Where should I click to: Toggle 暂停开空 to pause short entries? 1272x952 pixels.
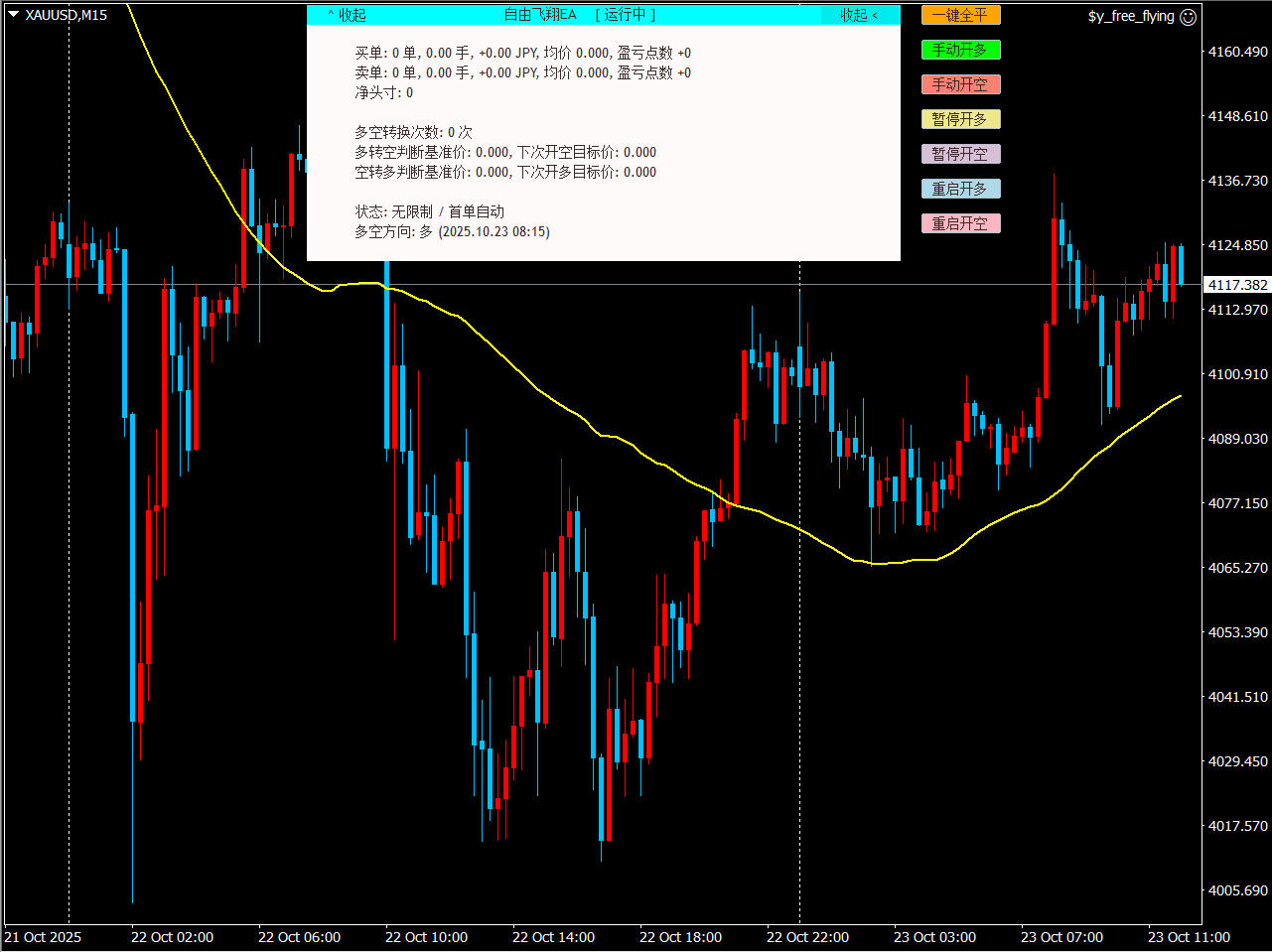960,154
